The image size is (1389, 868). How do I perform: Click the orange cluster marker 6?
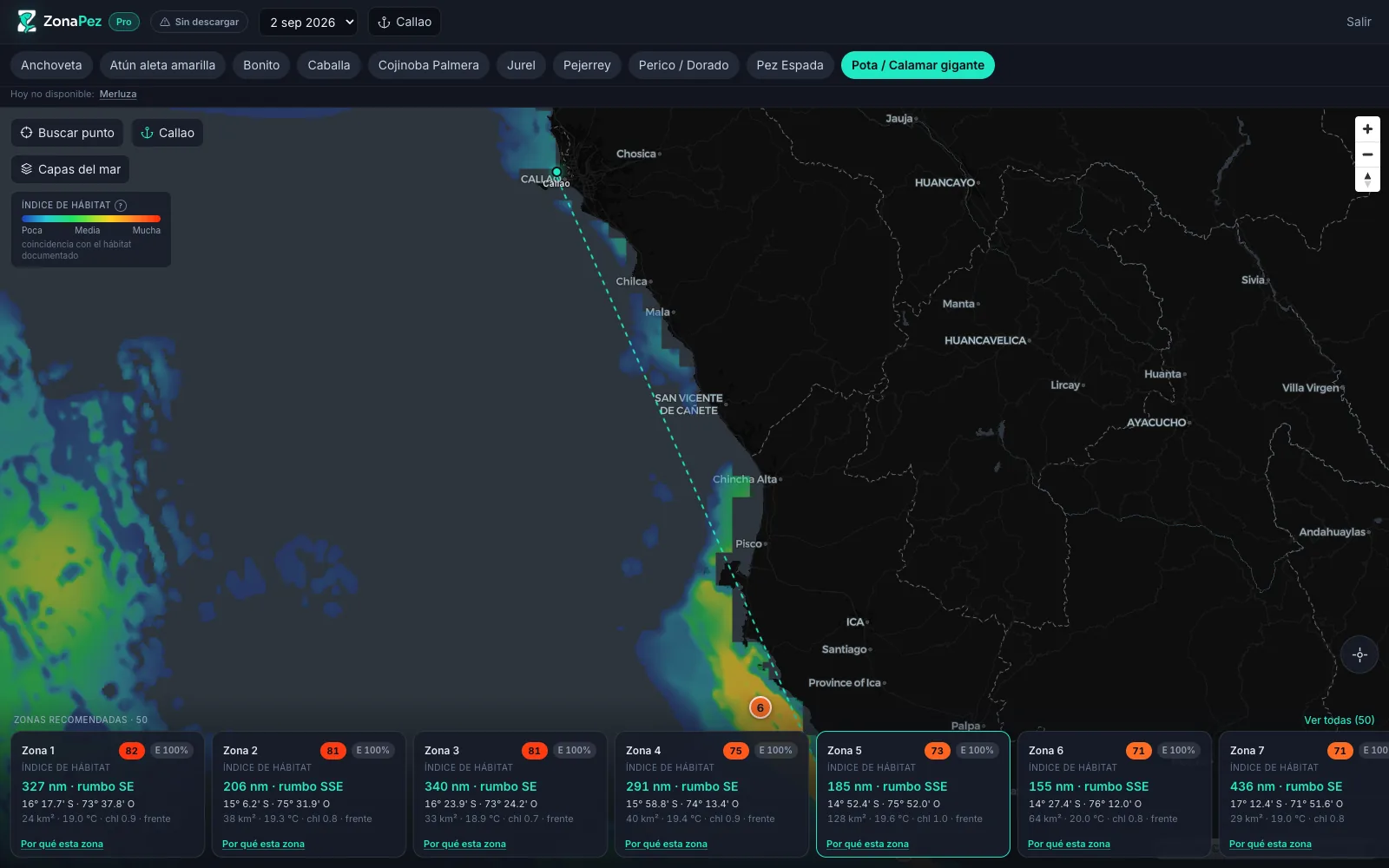[760, 707]
